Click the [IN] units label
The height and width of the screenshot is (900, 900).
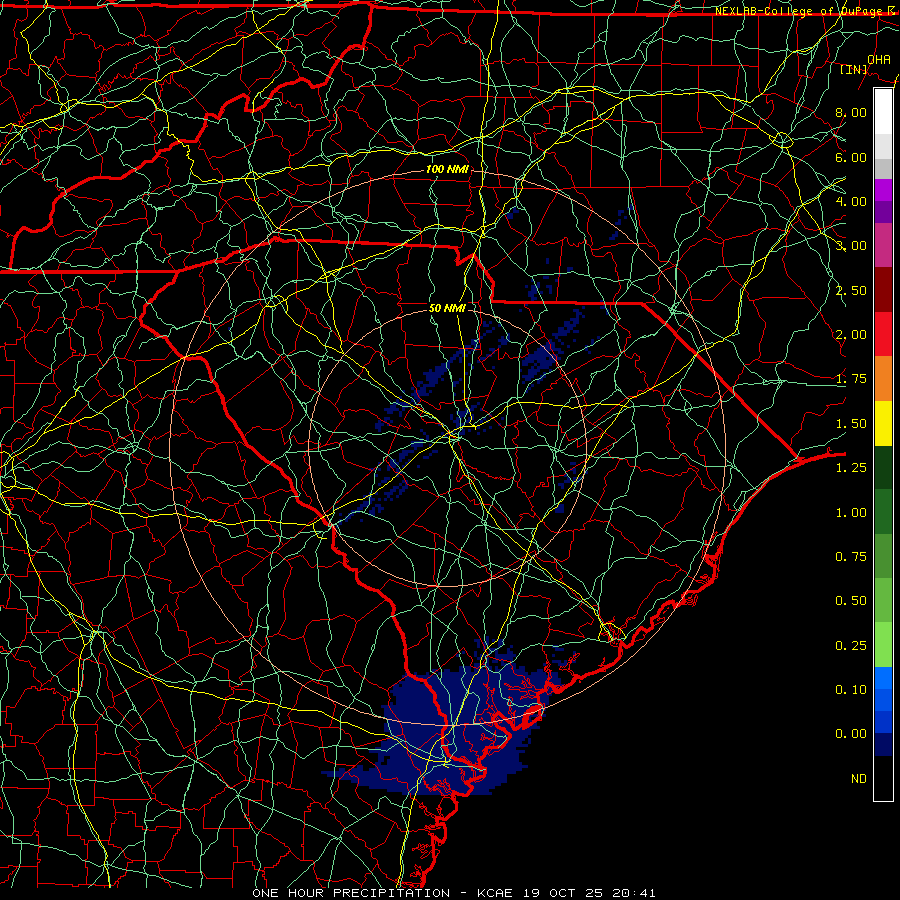(x=854, y=69)
